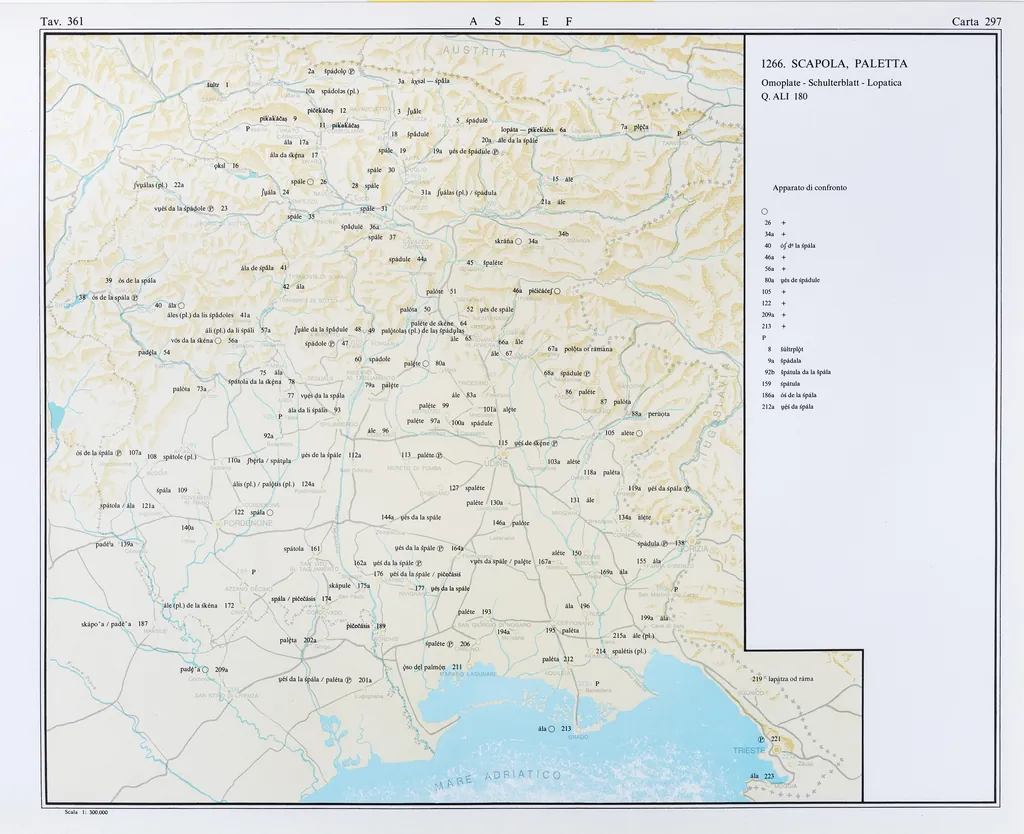Click the 'Scala 1: 300.000' scale text
Screen dimensions: 1024x834
(x=85, y=812)
